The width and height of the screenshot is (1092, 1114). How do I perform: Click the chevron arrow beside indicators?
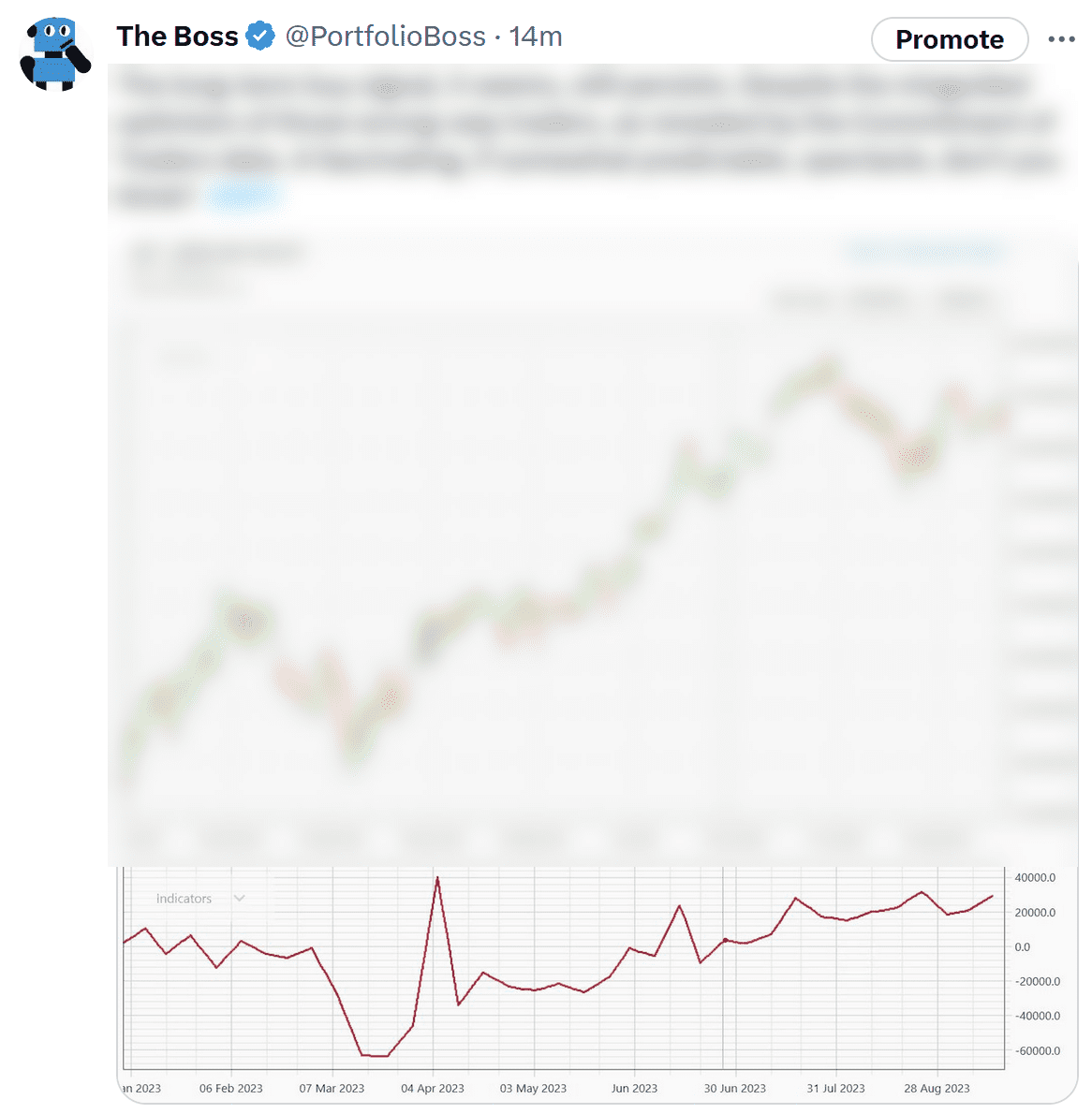point(240,899)
